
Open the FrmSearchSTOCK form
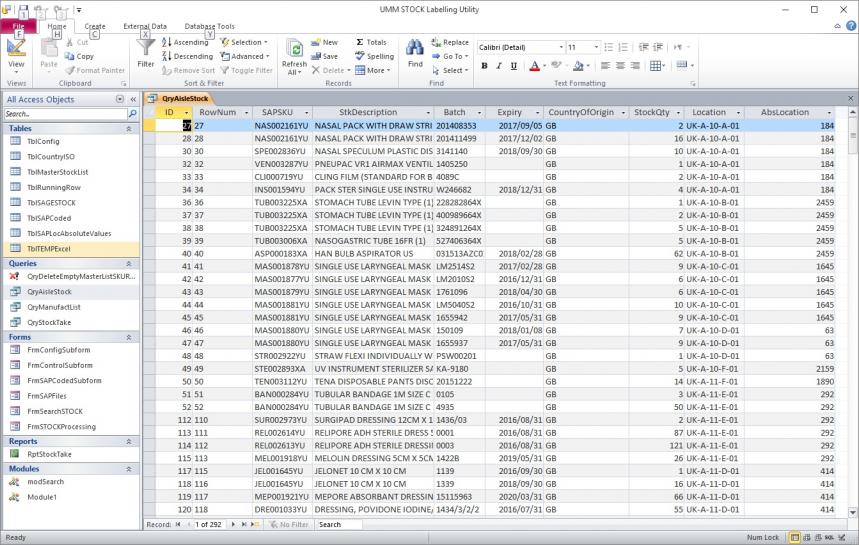coord(55,411)
